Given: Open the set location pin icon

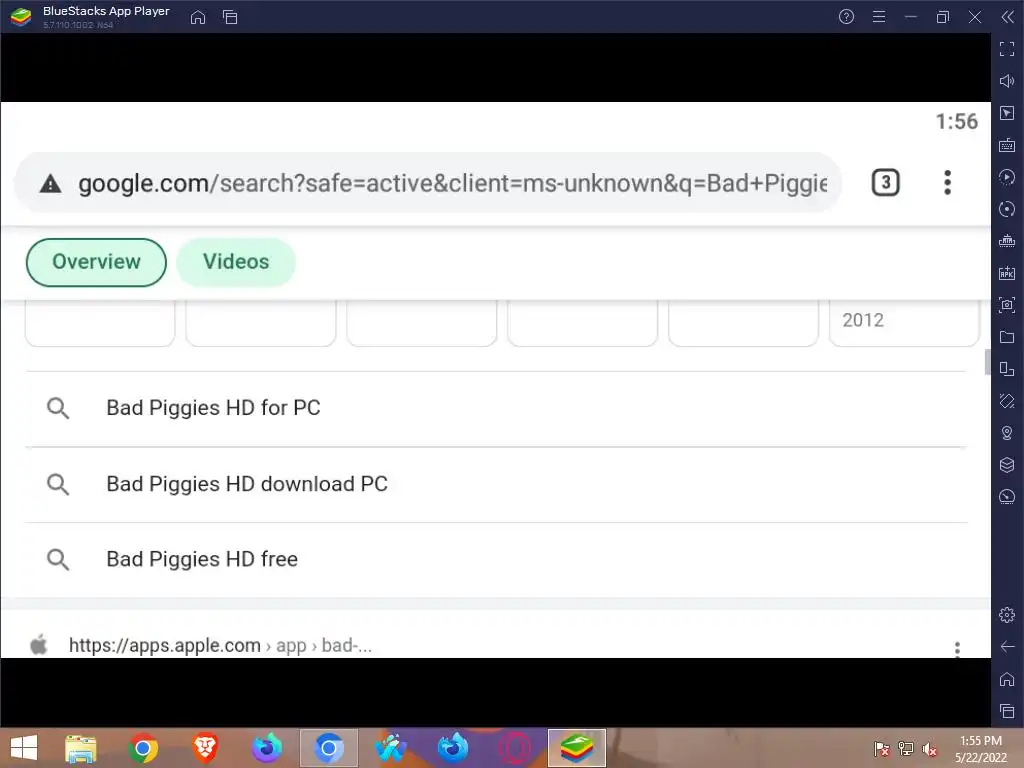Looking at the screenshot, I should 1007,433.
